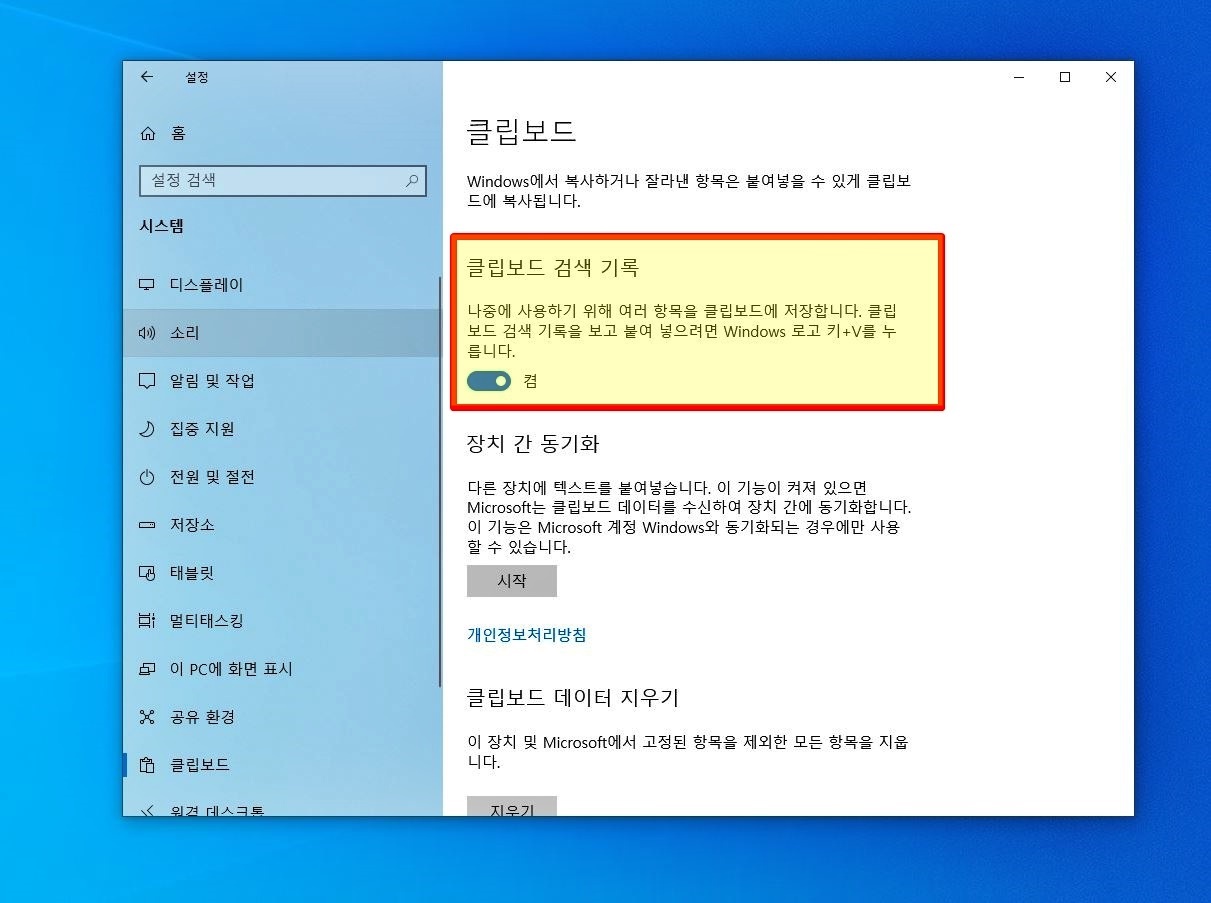Click the 태블릿 tablet icon
Screen dimensions: 1211x903
click(147, 573)
